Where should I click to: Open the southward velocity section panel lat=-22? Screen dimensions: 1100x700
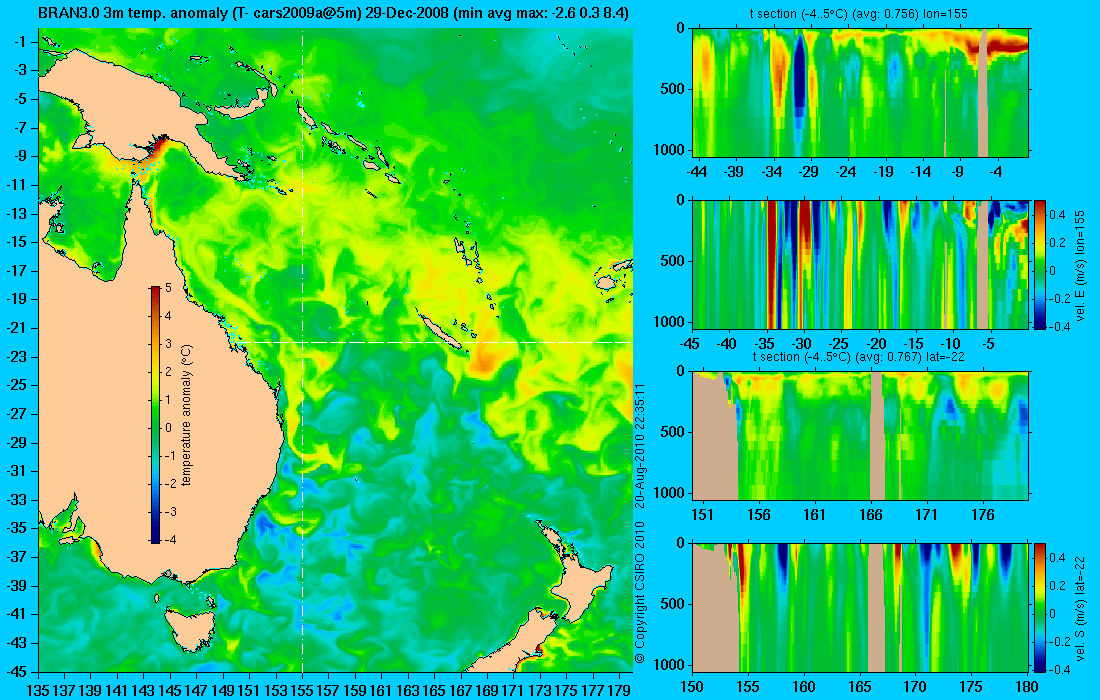click(860, 607)
